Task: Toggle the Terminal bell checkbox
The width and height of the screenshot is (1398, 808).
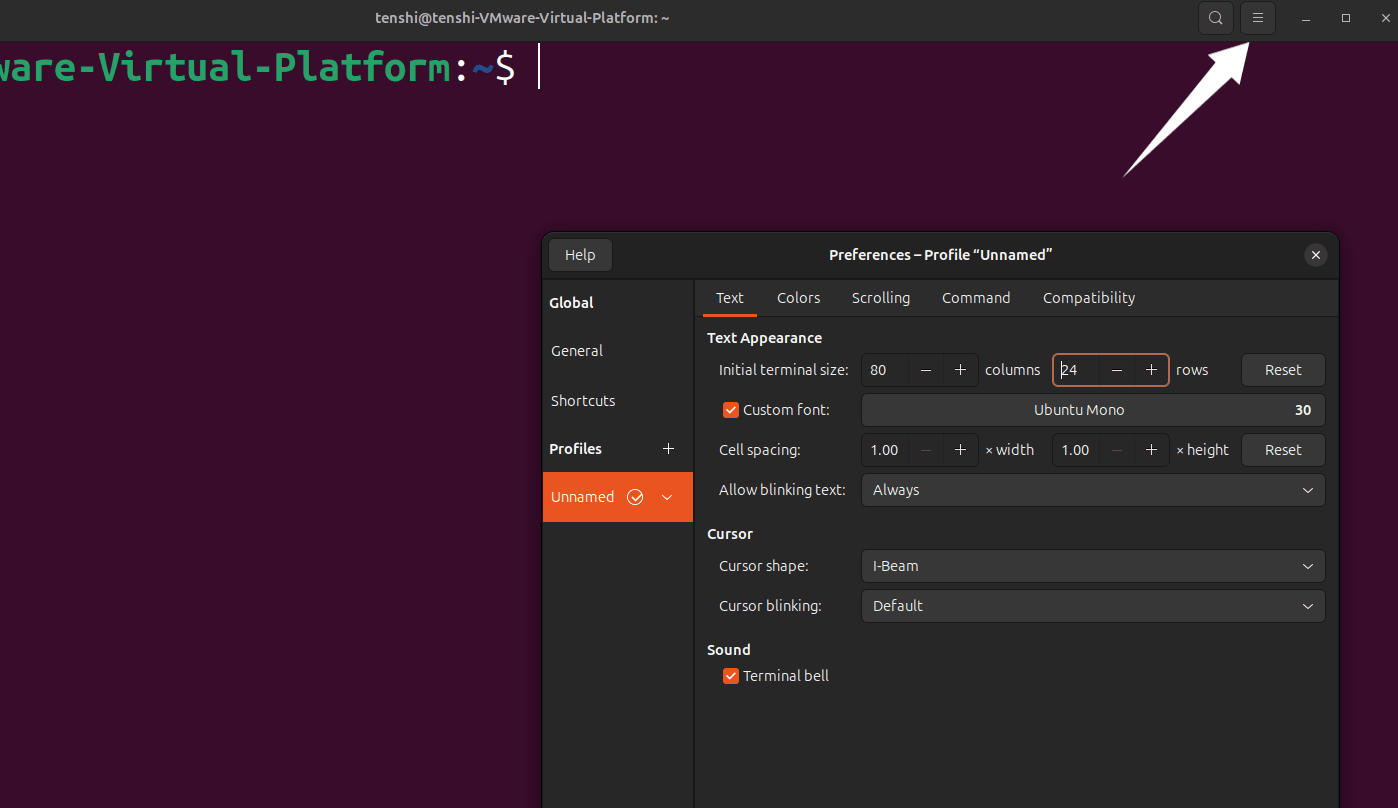Action: (x=731, y=676)
